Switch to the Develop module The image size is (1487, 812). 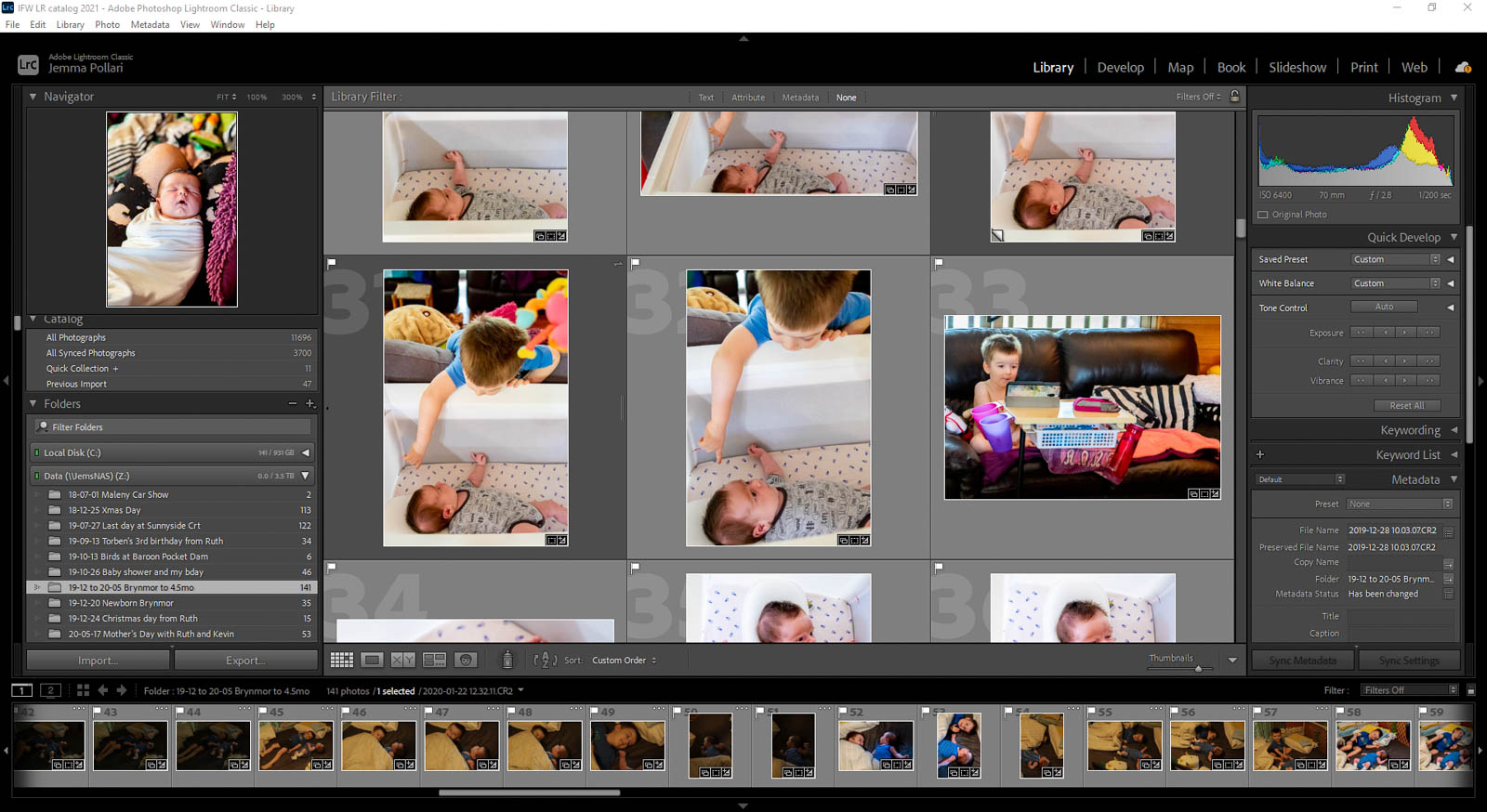(1120, 67)
